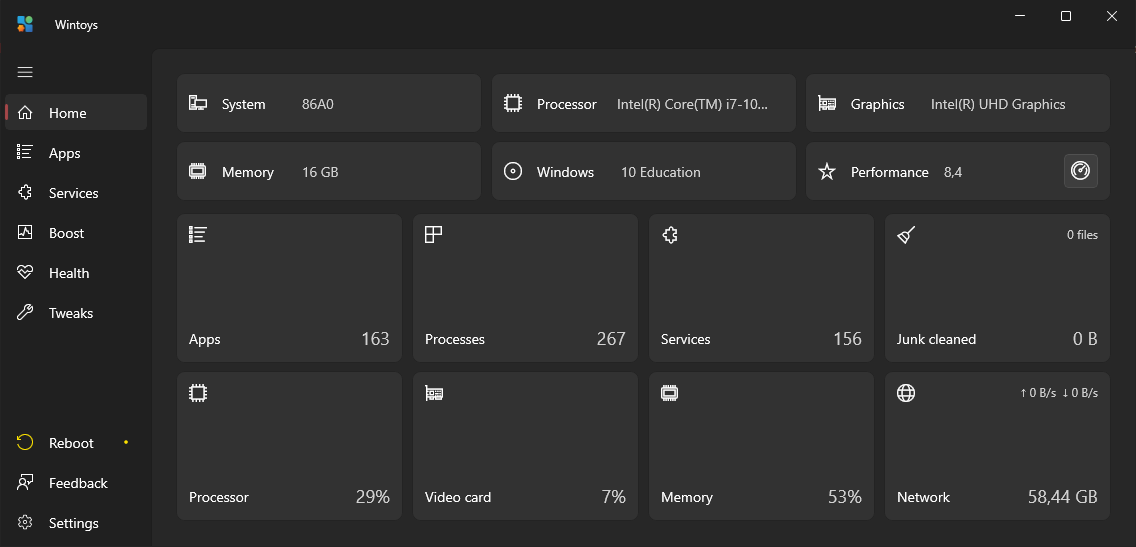Click the Intel(R) Core(TM) i7-10... text
Viewport: 1136px width, 547px height.
pos(692,104)
